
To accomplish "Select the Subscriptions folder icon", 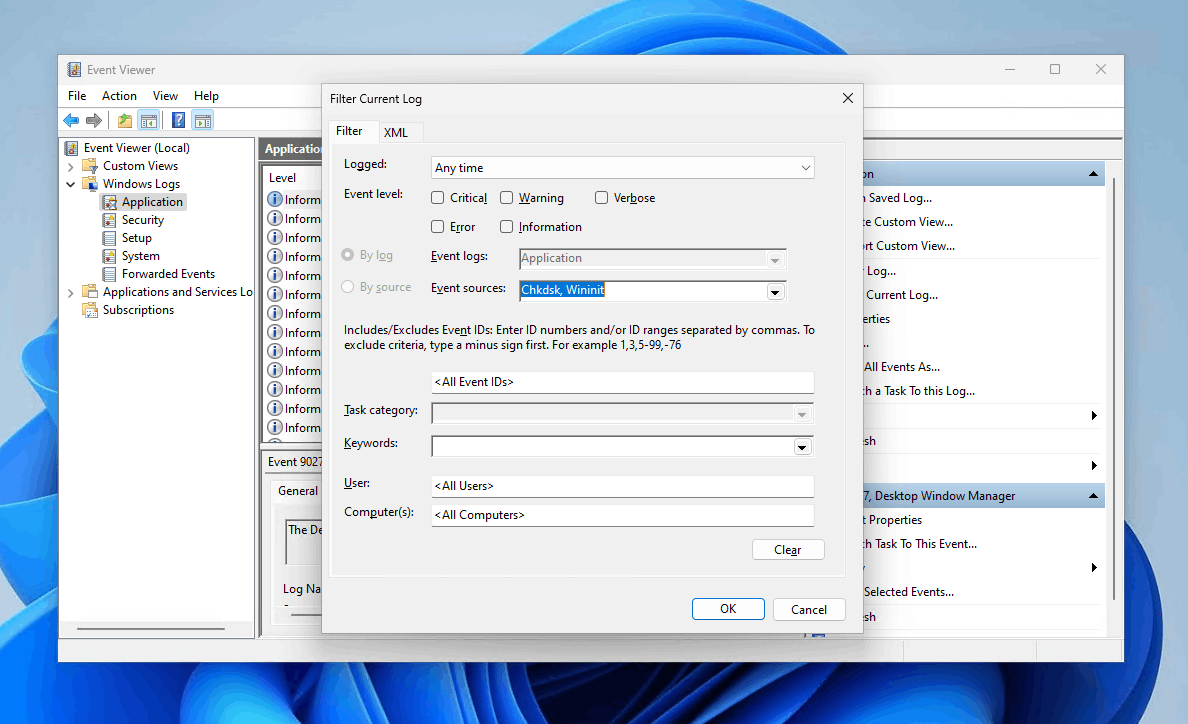I will click(x=92, y=310).
